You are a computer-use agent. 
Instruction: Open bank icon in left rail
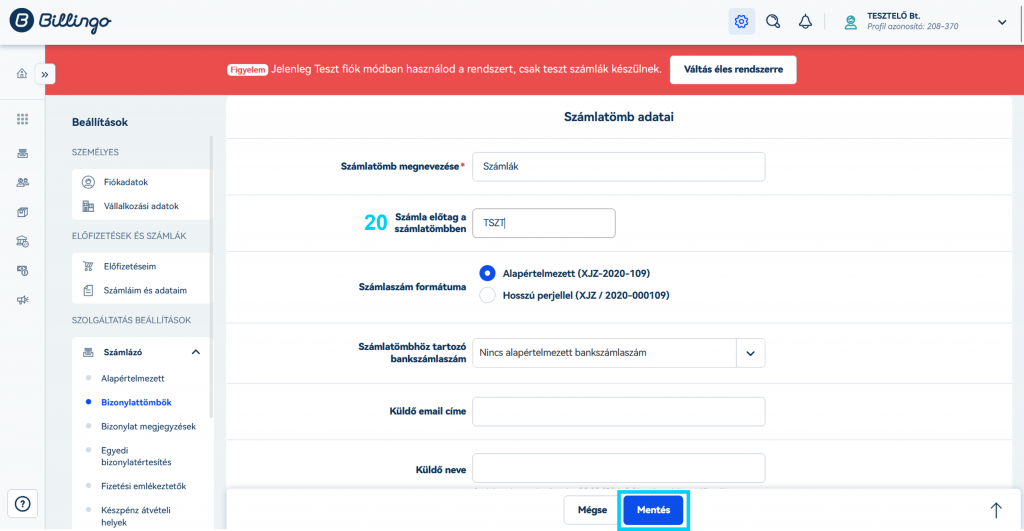tap(23, 242)
